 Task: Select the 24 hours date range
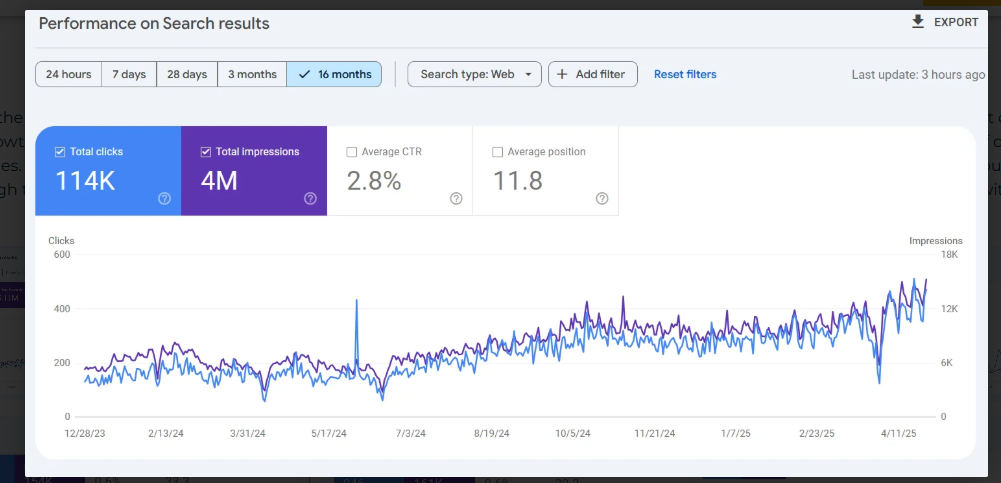pyautogui.click(x=68, y=74)
